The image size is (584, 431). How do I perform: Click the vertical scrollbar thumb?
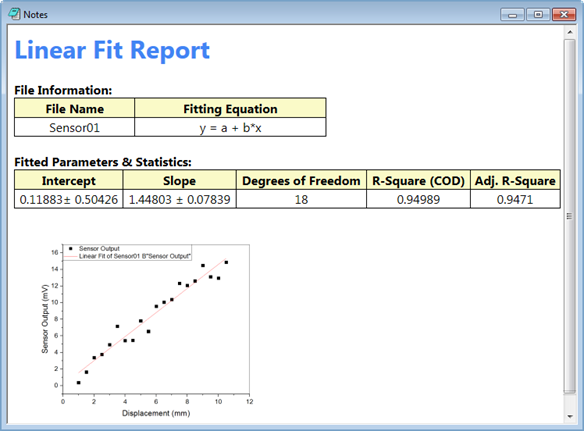(x=570, y=216)
